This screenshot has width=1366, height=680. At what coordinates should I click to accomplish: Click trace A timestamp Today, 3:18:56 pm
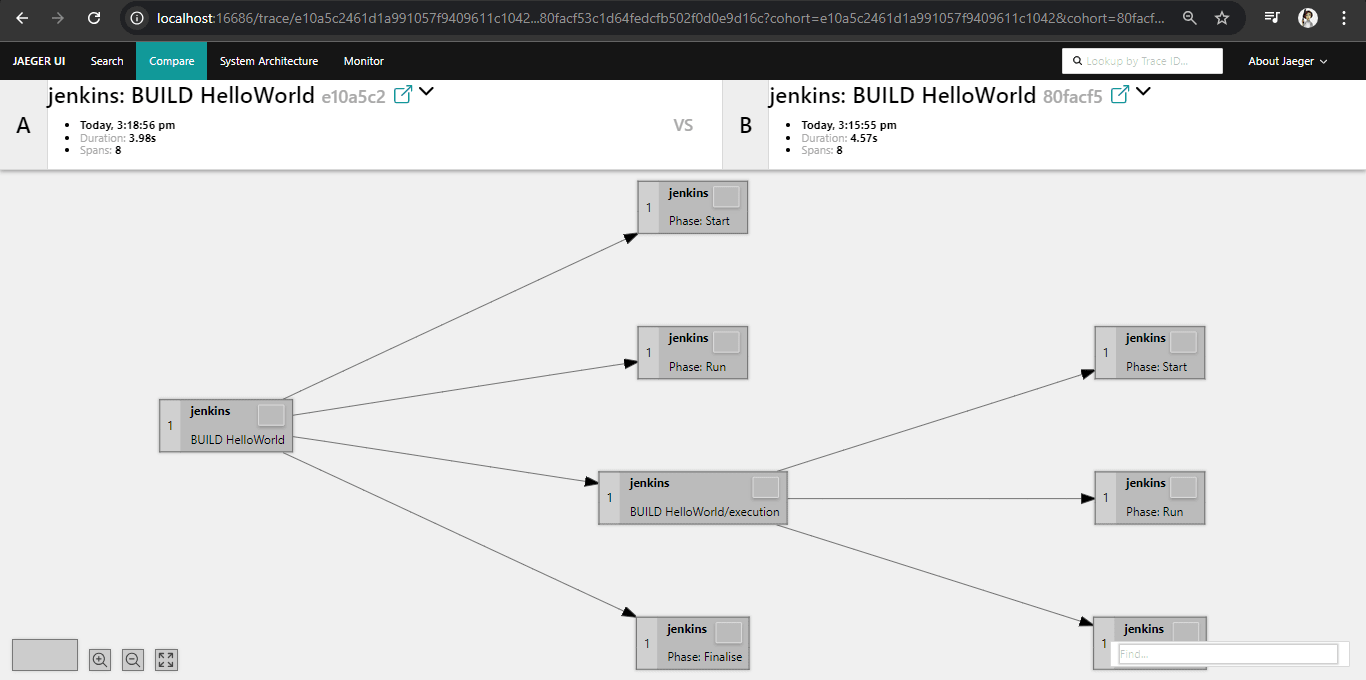click(127, 125)
